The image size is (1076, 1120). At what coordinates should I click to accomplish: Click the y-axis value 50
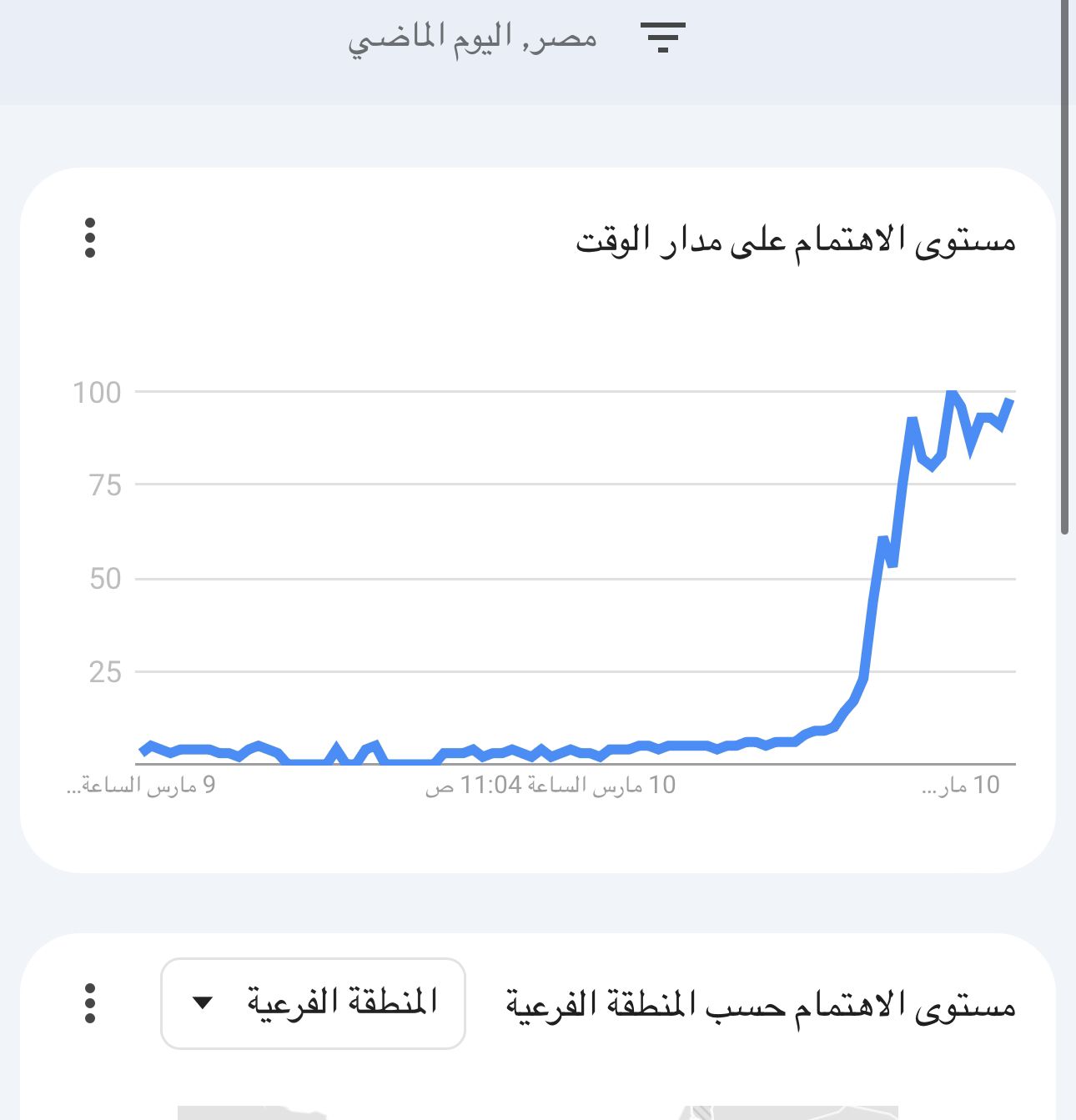106,579
